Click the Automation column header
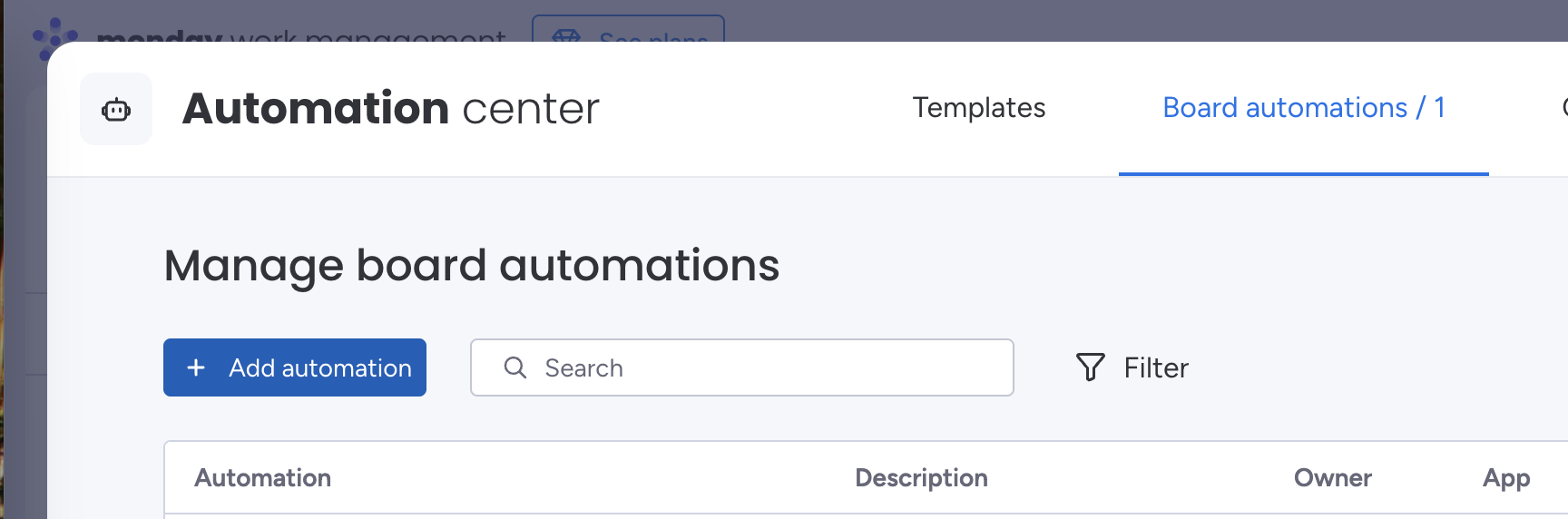 [262, 478]
